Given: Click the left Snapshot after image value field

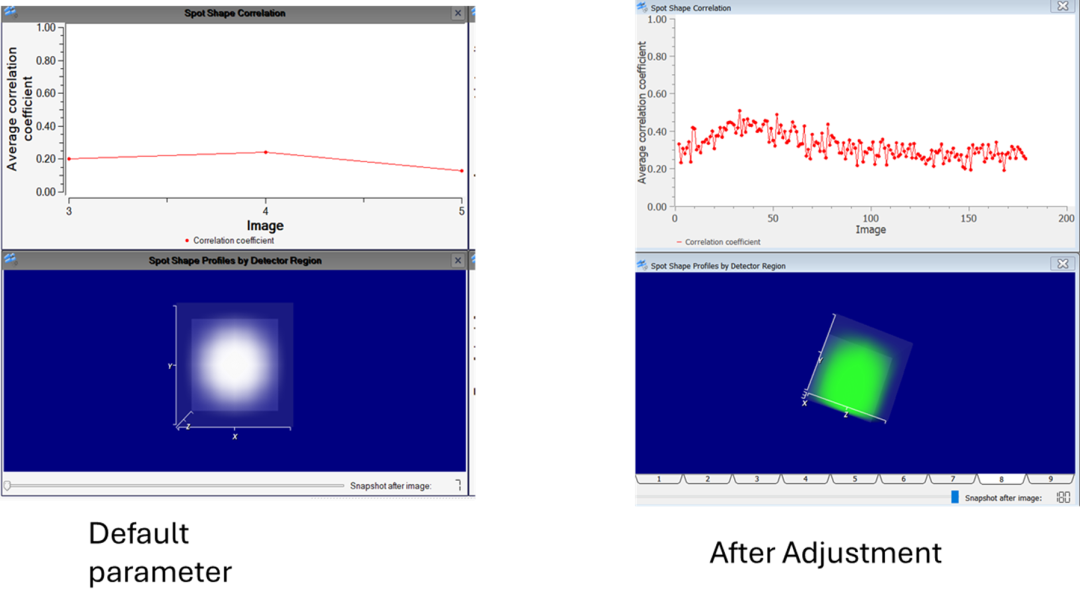Looking at the screenshot, I should 458,486.
